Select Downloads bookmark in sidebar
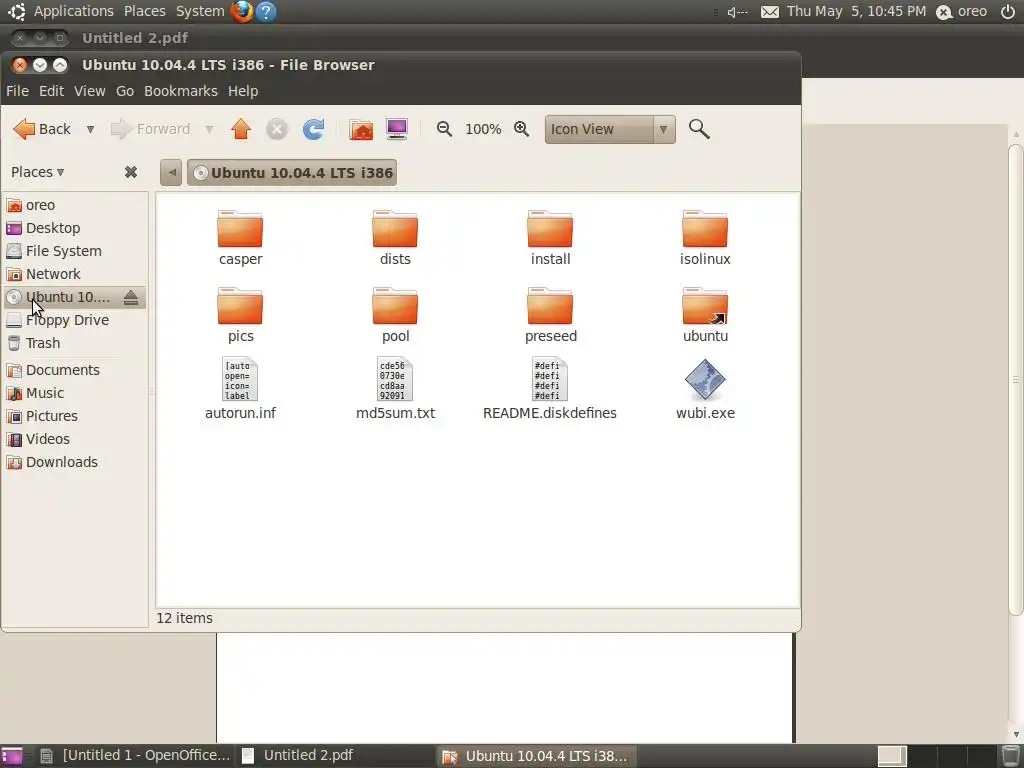1024x768 pixels. click(x=75, y=462)
